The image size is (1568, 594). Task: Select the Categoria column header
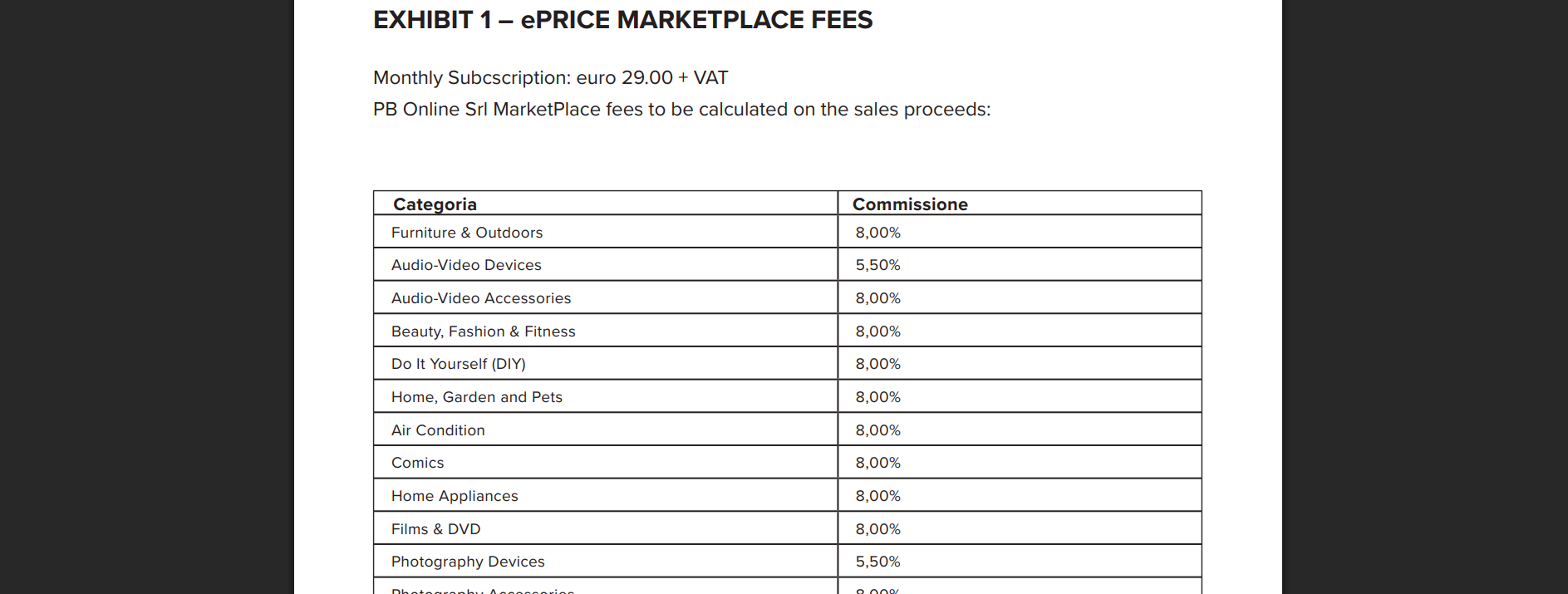click(435, 204)
